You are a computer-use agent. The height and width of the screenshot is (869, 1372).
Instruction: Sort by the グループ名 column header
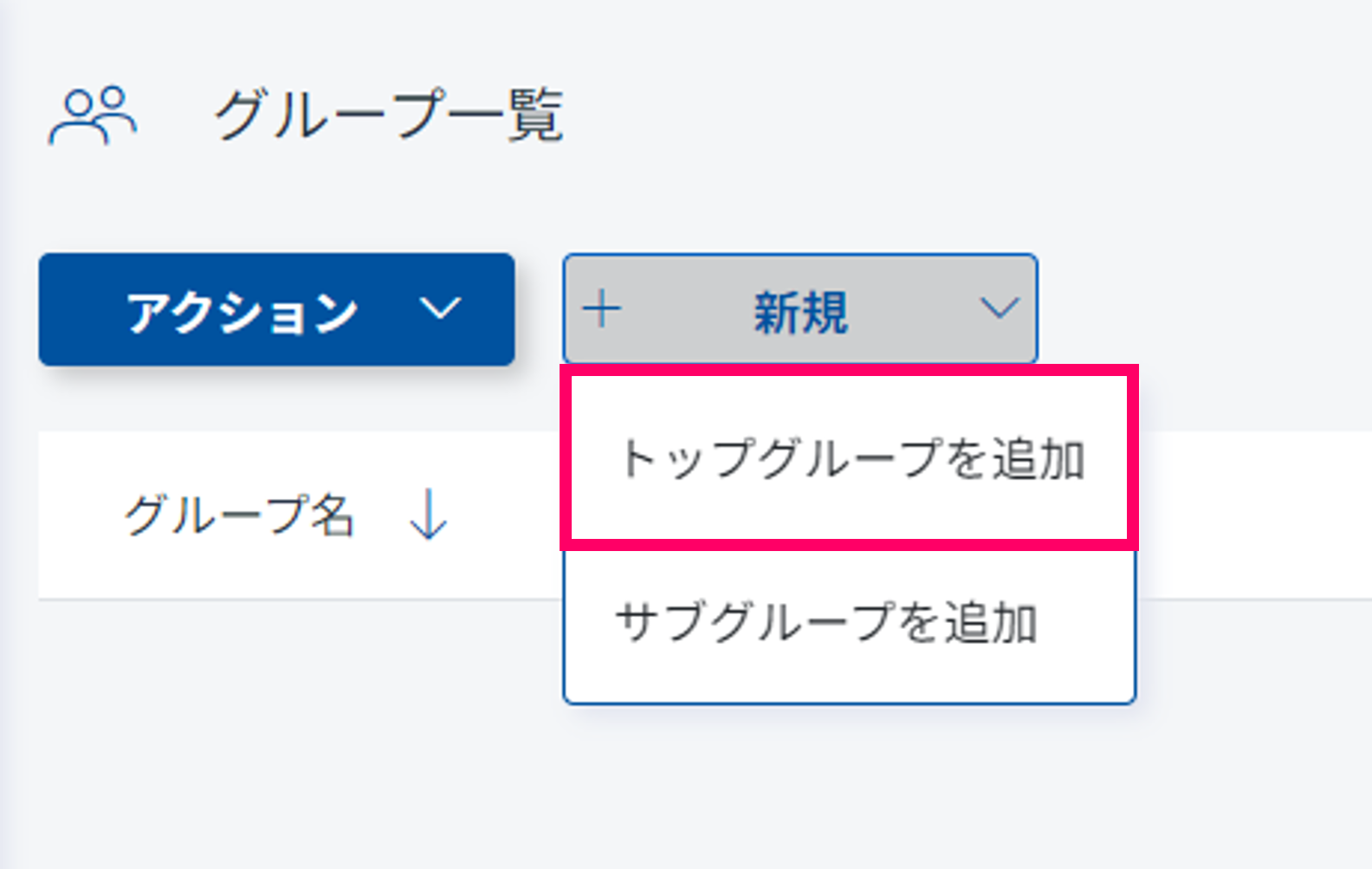tap(239, 516)
